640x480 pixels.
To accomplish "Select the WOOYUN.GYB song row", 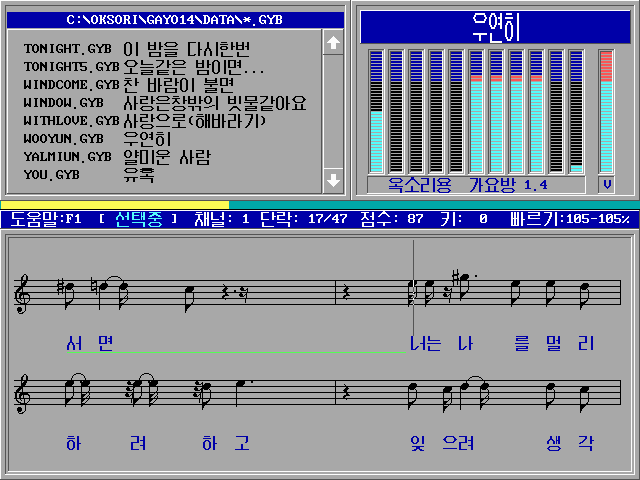I will (x=97, y=139).
